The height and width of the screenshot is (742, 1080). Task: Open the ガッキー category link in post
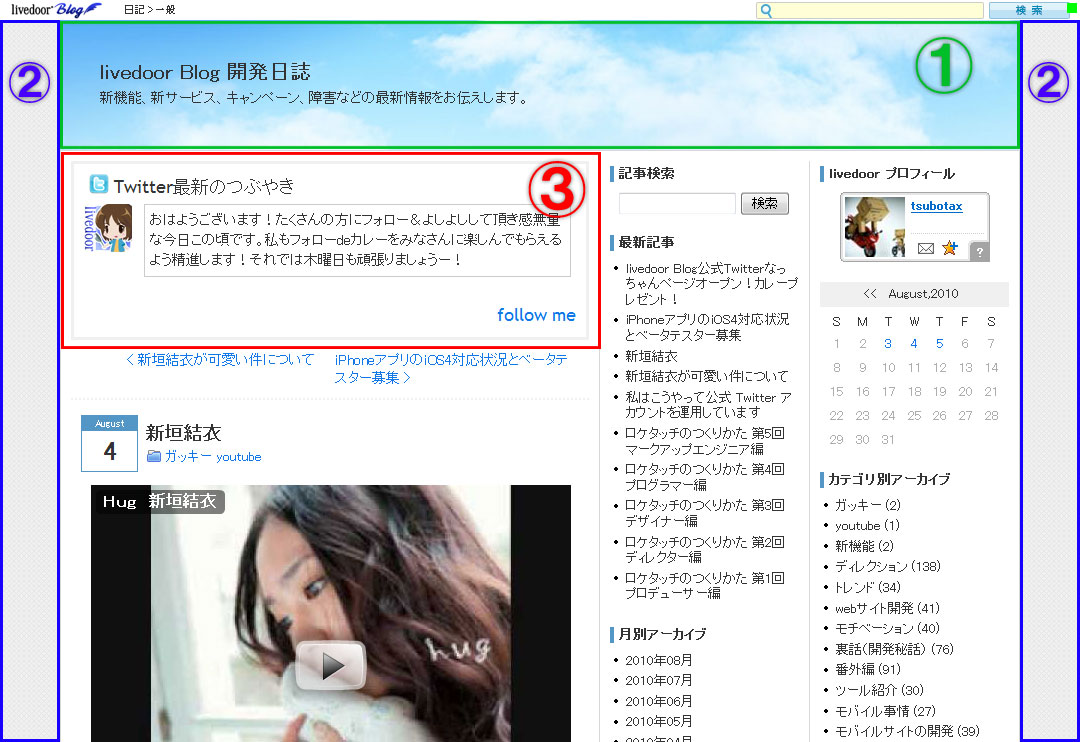187,456
